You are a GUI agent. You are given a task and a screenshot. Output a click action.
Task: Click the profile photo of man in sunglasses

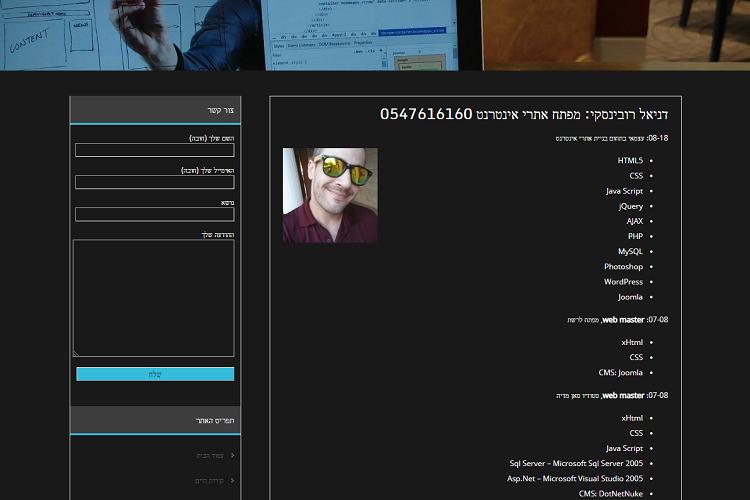click(330, 195)
